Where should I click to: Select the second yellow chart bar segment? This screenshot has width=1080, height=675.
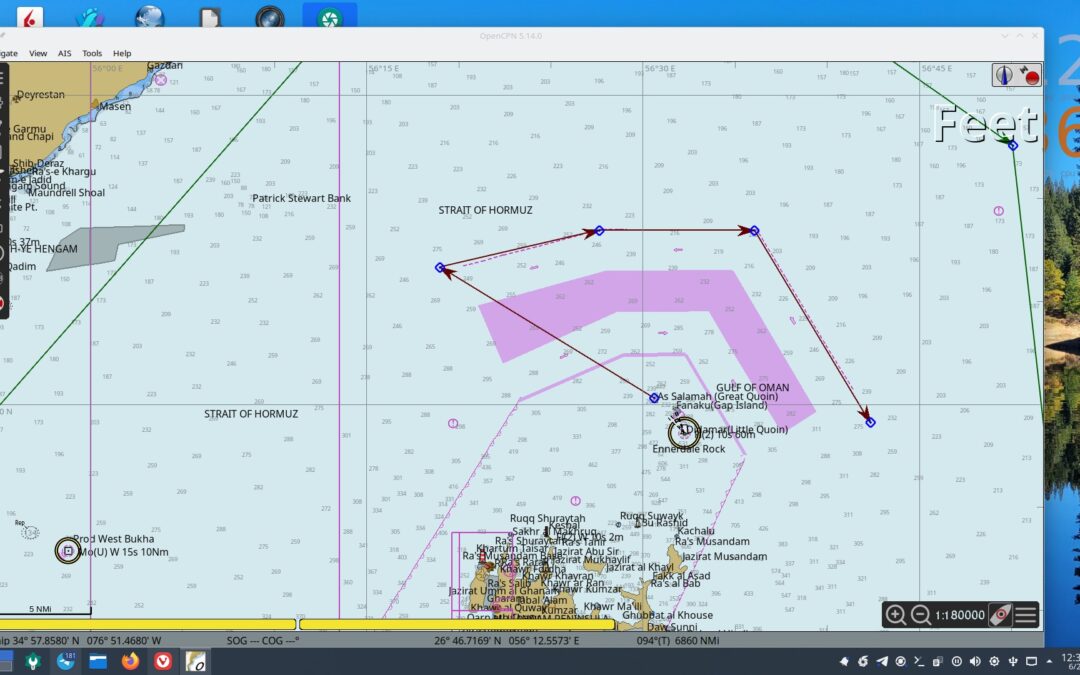tap(457, 624)
